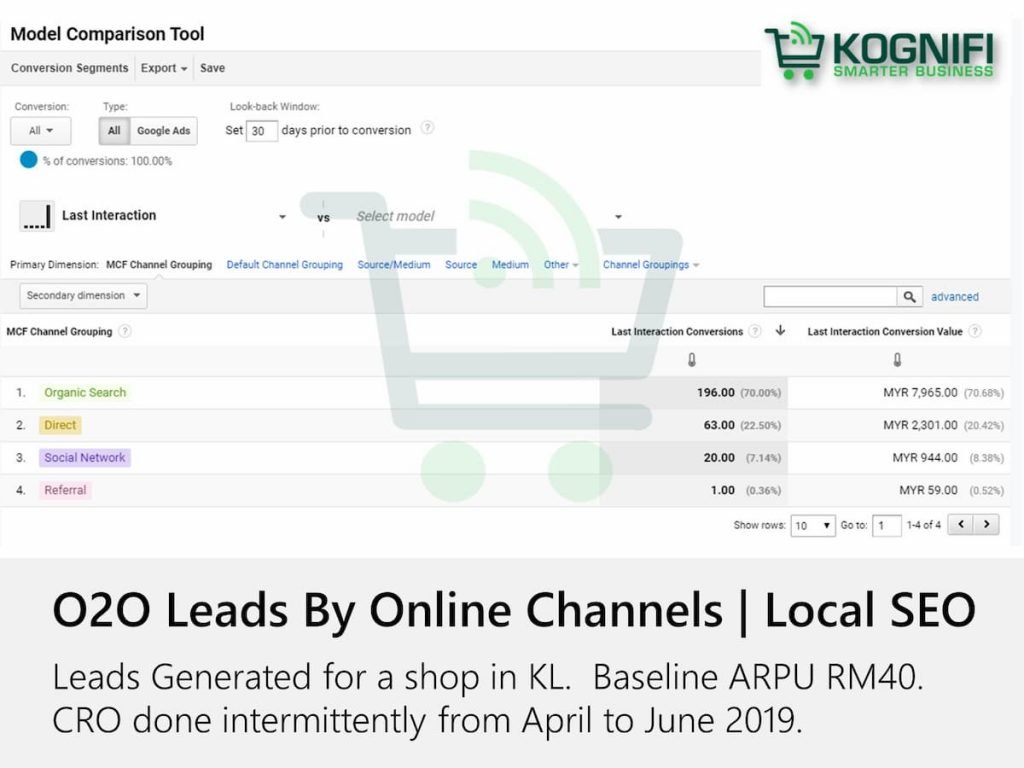
Task: Select the Google Ads type toggle
Action: 163,131
